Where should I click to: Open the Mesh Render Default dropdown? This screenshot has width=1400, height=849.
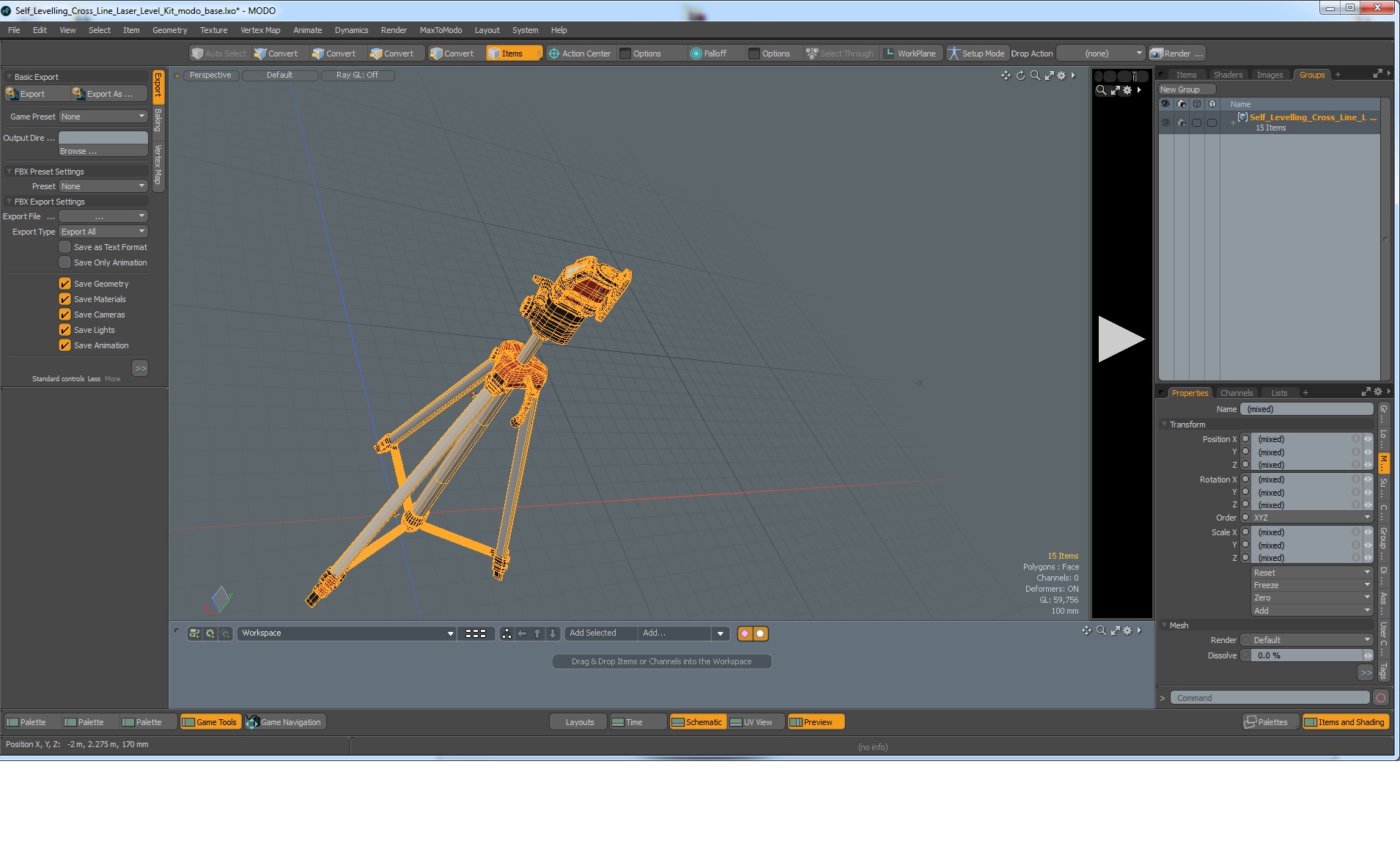tap(1312, 640)
